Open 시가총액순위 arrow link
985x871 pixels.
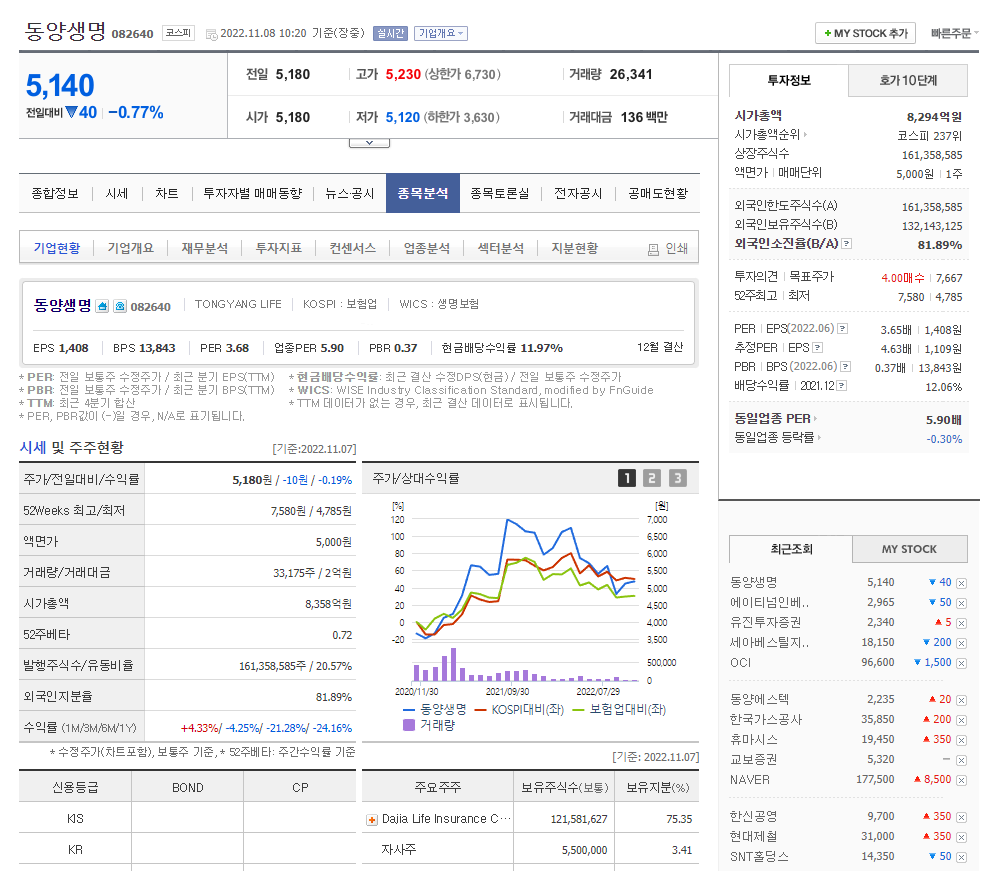(x=805, y=134)
